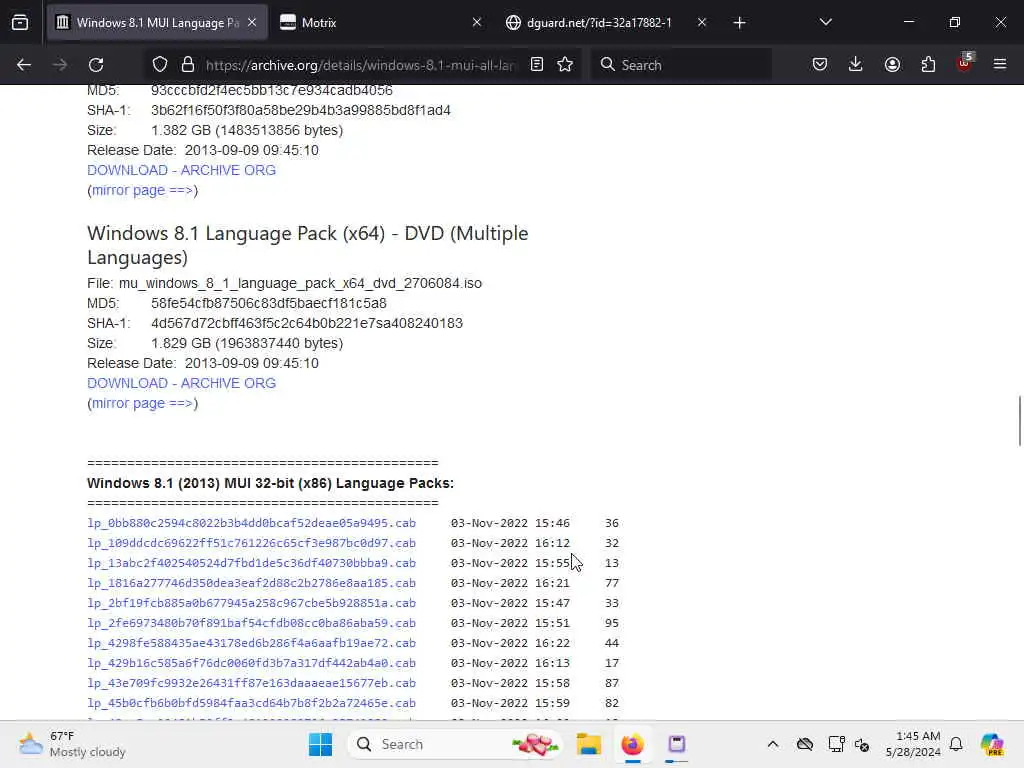Close the dguard.net tab
The image size is (1024, 768).
point(702,23)
